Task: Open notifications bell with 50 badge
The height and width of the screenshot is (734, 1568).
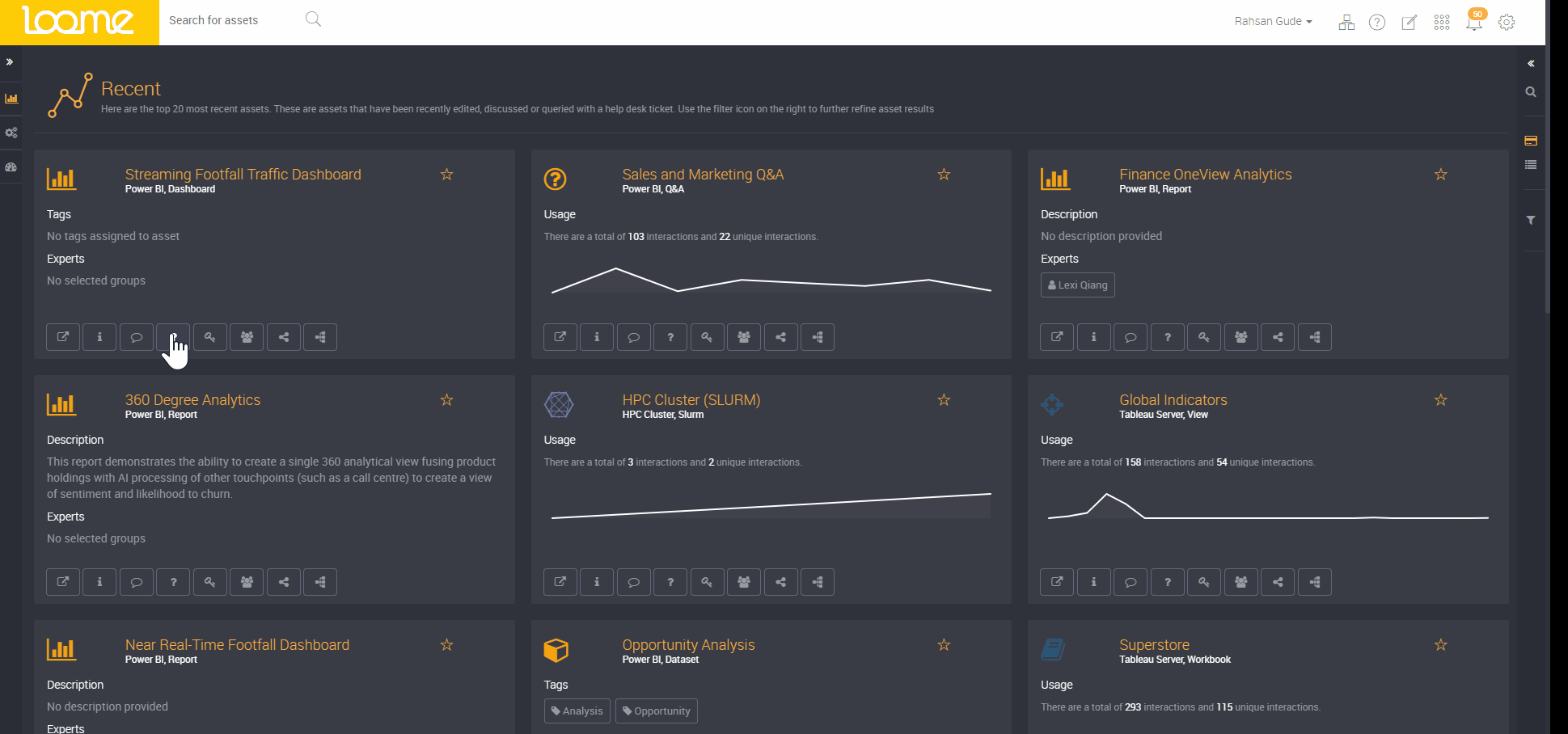Action: (x=1474, y=21)
